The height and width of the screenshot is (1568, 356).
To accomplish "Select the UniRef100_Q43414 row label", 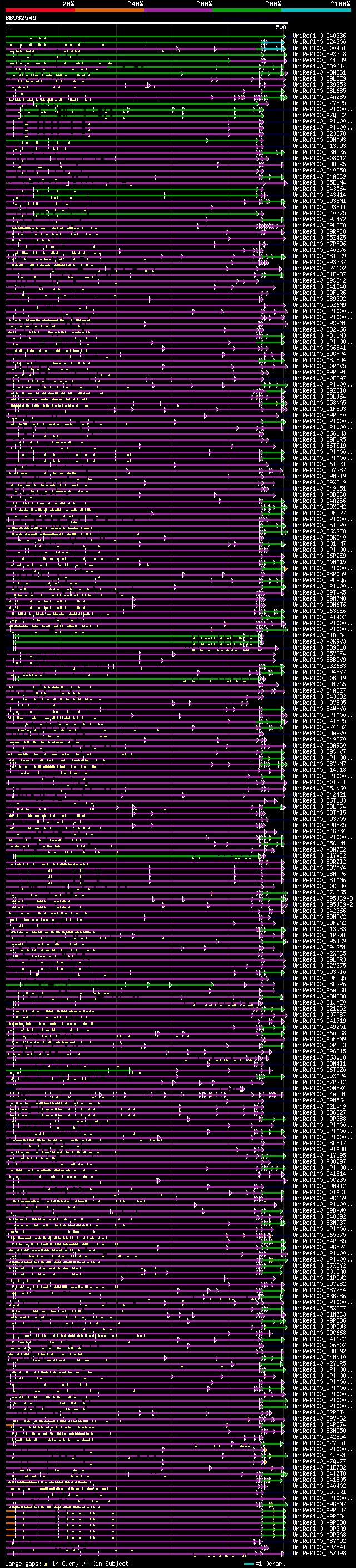I will click(319, 195).
